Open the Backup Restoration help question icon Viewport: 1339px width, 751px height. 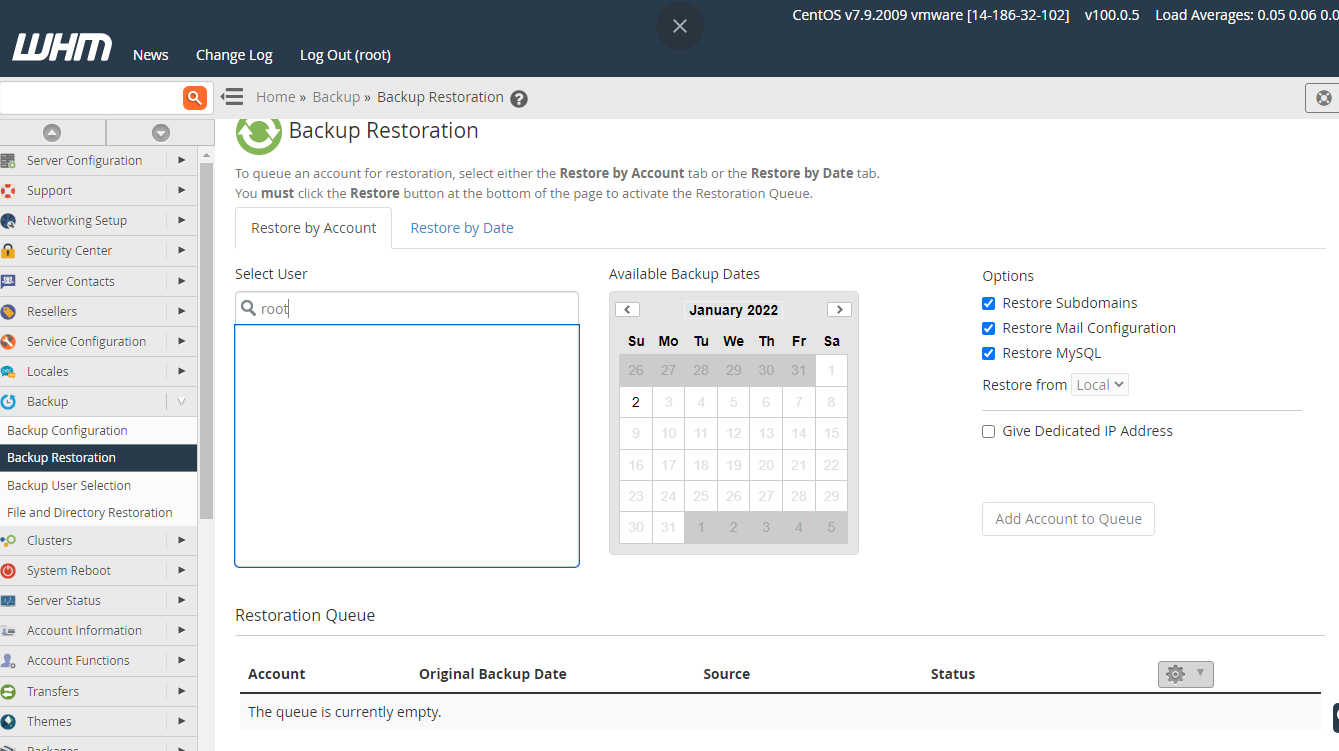pos(518,98)
